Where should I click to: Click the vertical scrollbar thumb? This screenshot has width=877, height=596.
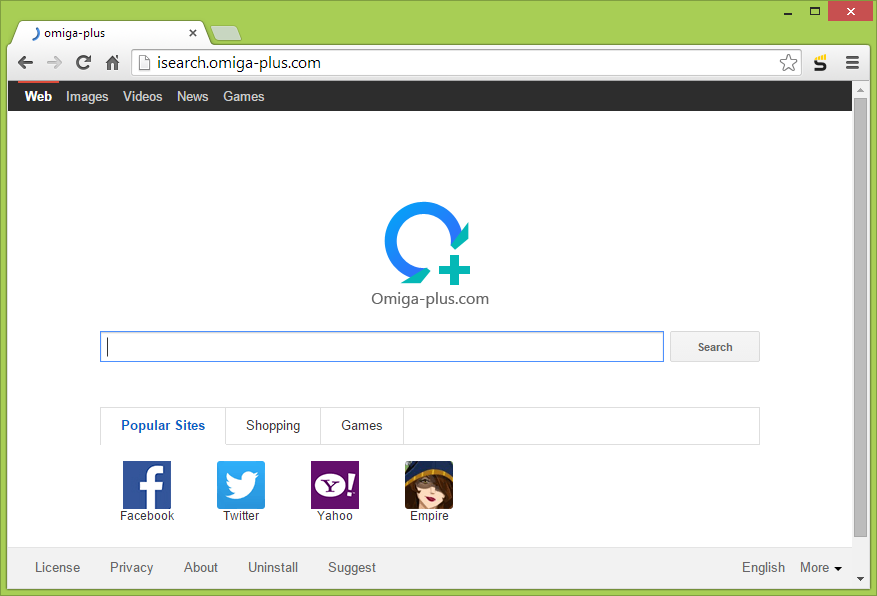(860, 317)
